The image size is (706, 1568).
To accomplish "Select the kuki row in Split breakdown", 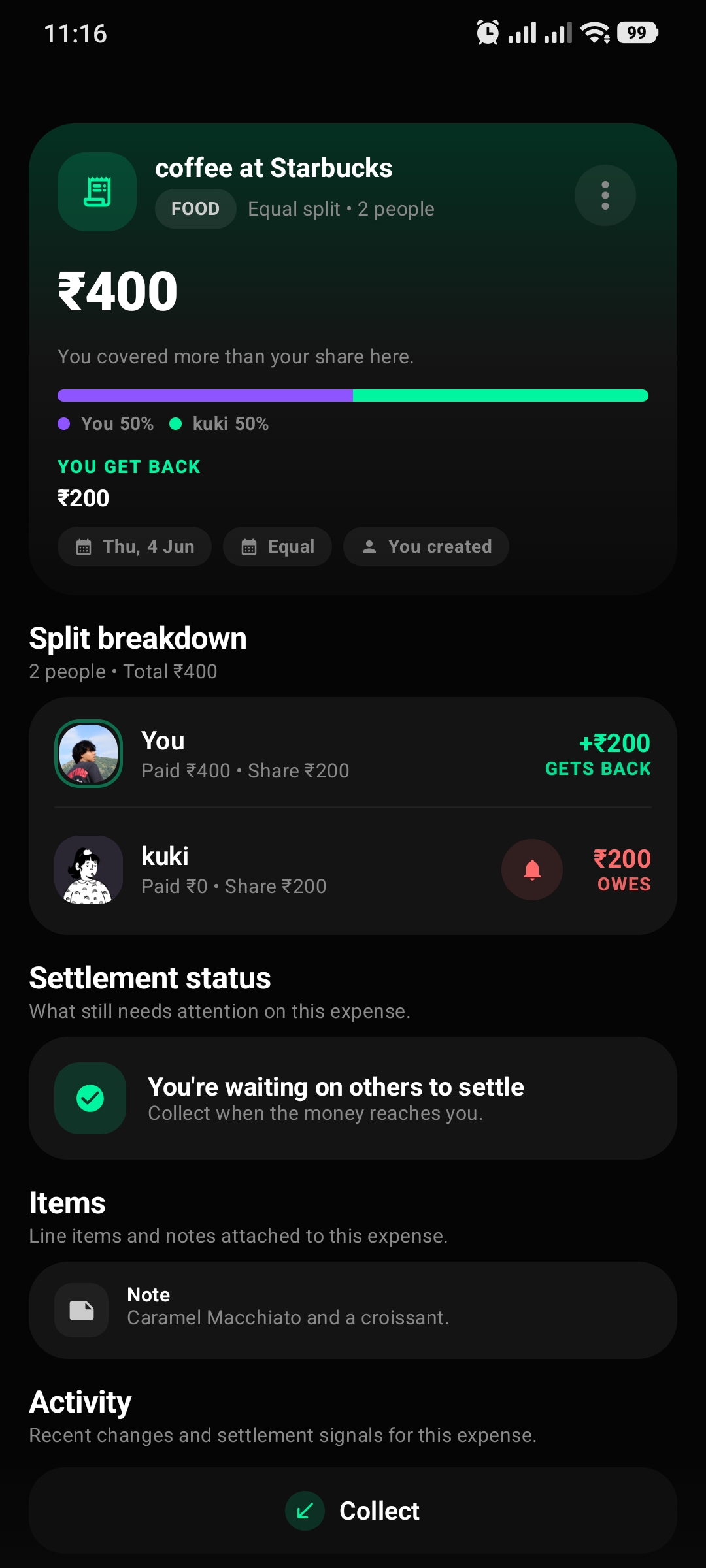I will pos(353,870).
